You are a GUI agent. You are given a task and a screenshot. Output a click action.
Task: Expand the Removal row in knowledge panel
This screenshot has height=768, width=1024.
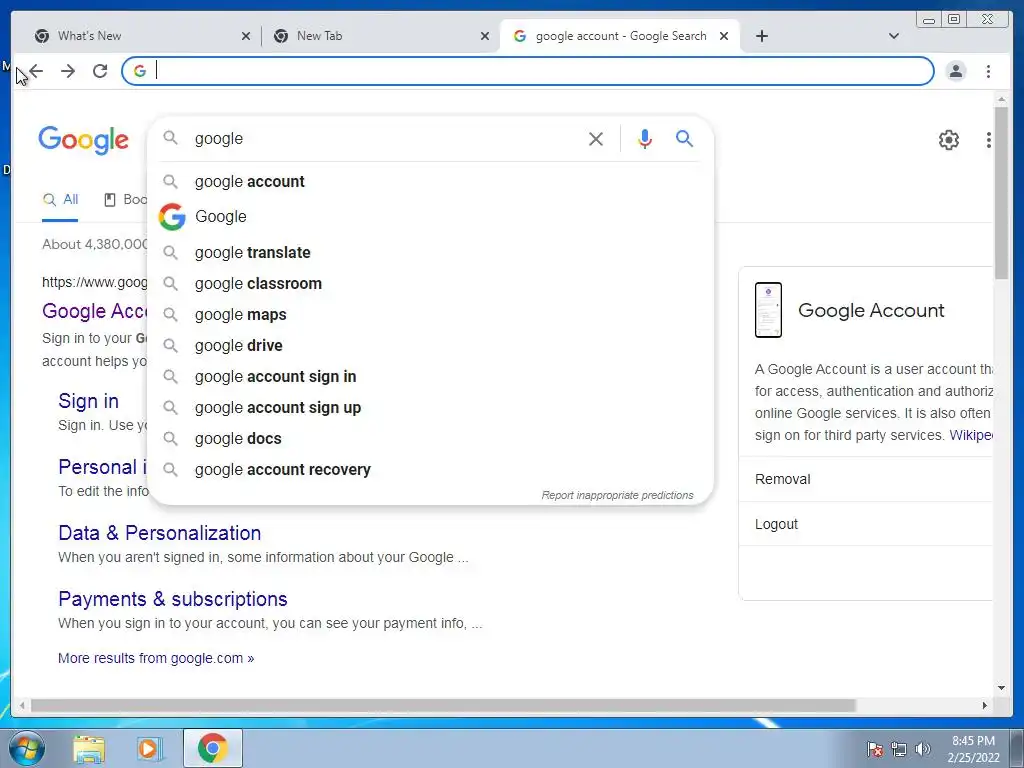[x=866, y=479]
